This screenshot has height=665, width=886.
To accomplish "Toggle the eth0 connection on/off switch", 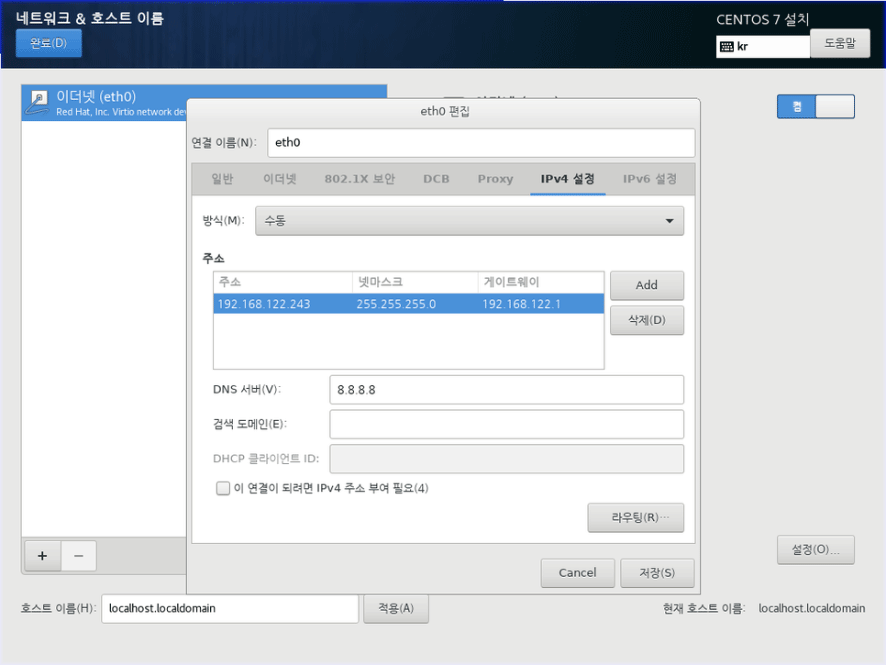I will (x=815, y=106).
